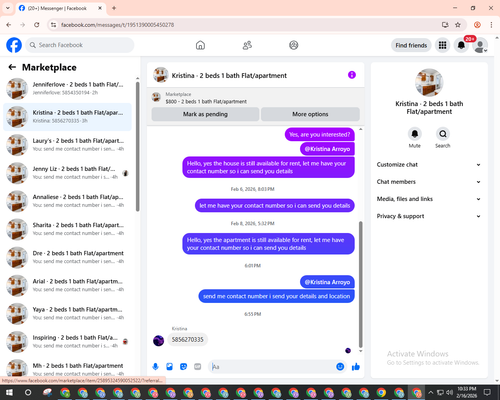Search in conversation magnifier icon

[x=443, y=134]
